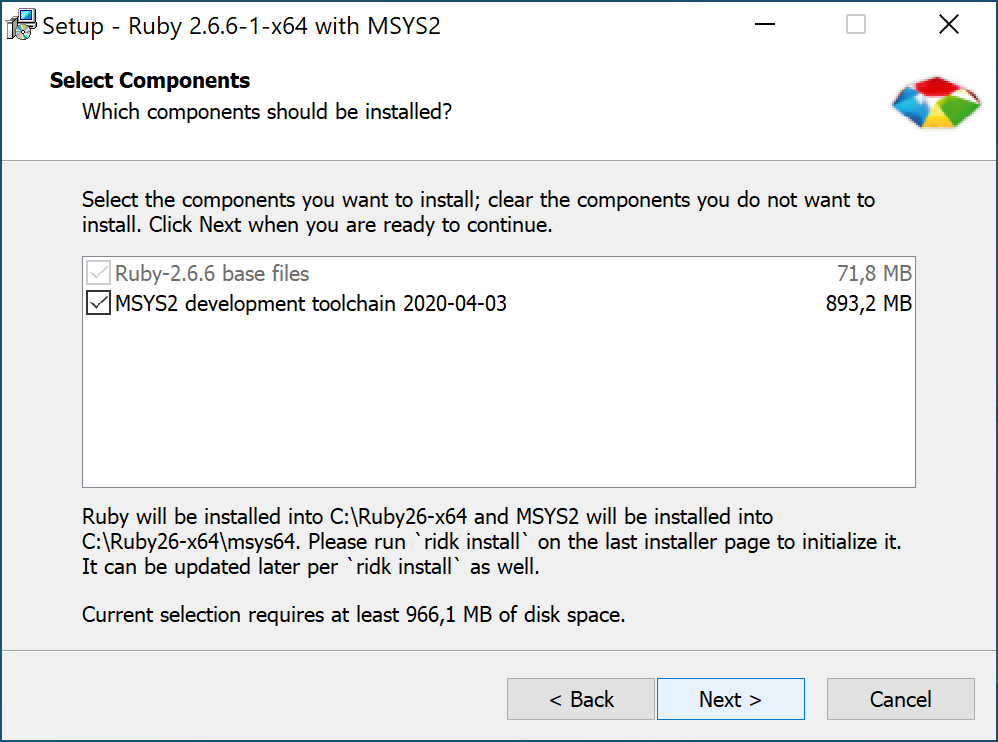The width and height of the screenshot is (998, 742).
Task: Click the Select Components heading
Action: click(x=149, y=80)
